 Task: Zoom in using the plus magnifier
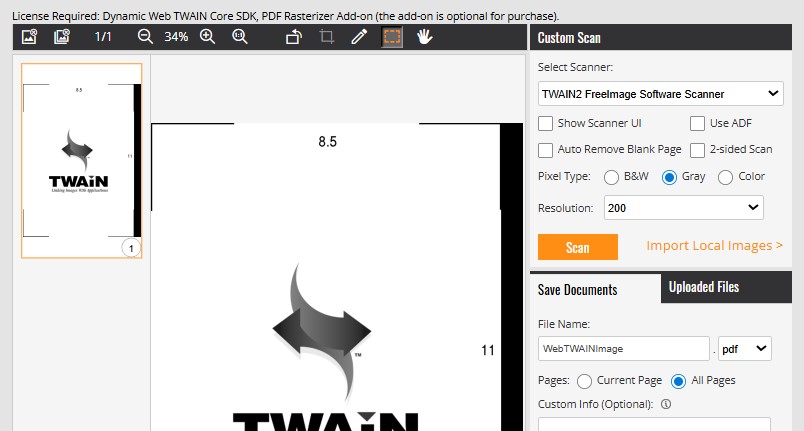[208, 37]
